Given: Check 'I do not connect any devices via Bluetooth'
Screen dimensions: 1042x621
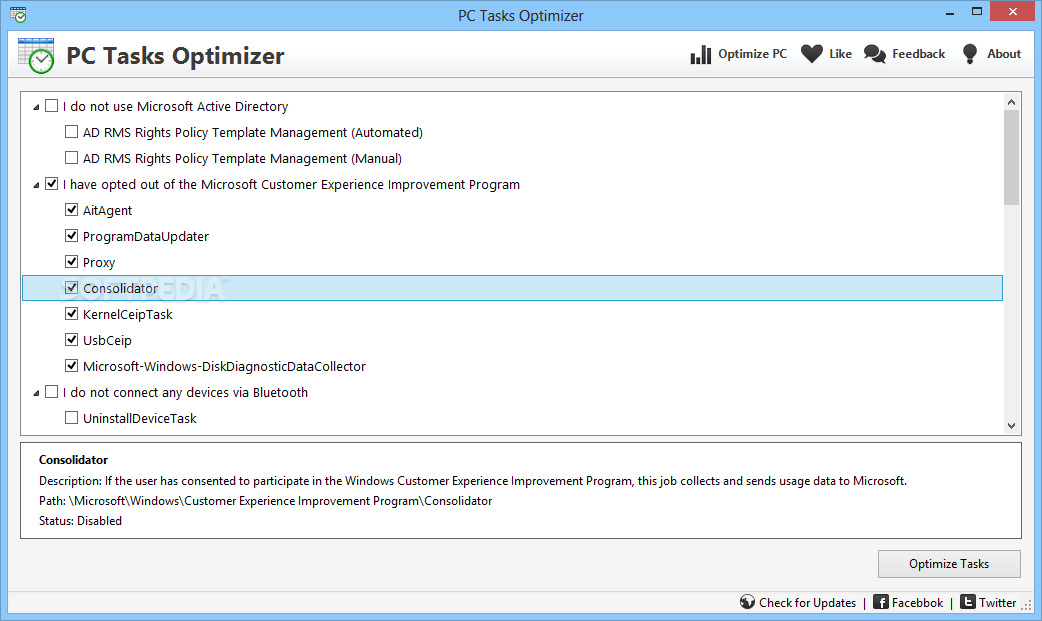Looking at the screenshot, I should coord(51,392).
